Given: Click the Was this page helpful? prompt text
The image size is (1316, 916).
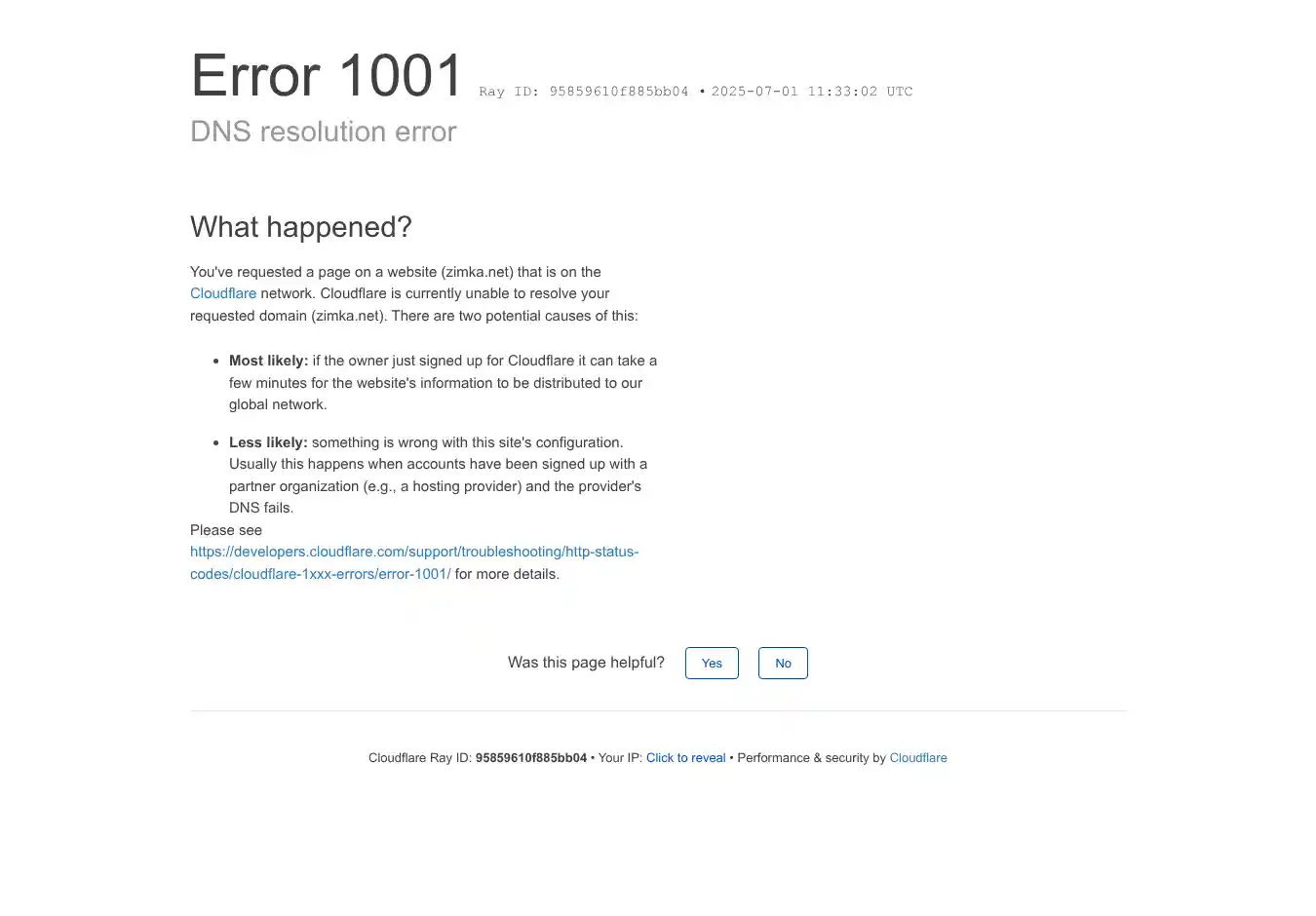Looking at the screenshot, I should [586, 663].
